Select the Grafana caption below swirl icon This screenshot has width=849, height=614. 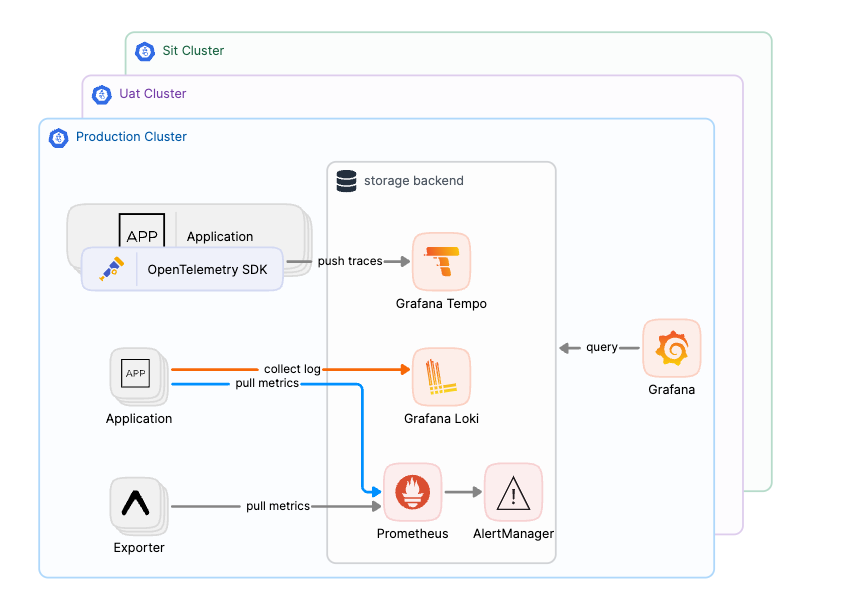671,390
